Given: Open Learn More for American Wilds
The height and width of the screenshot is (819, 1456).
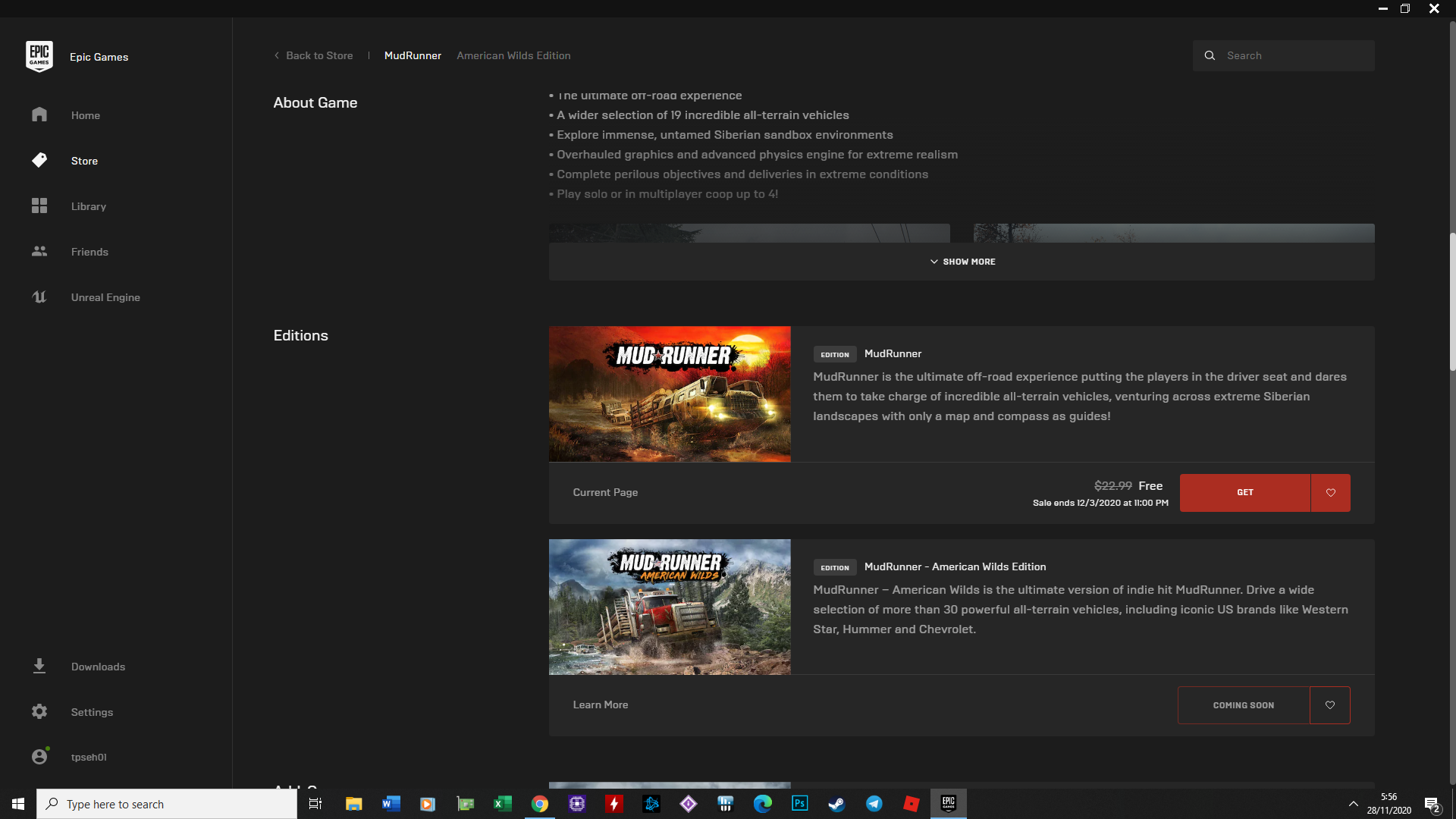Looking at the screenshot, I should [x=601, y=704].
